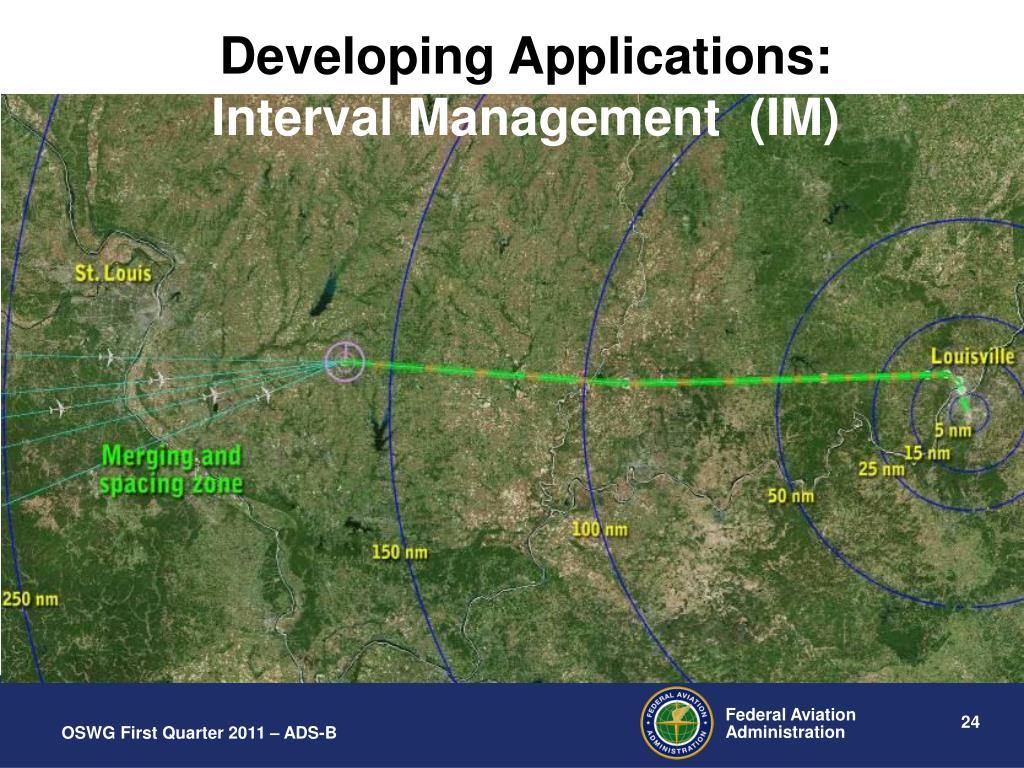Select the topmost aircraft in the merging zone
This screenshot has width=1024, height=768.
(110, 357)
